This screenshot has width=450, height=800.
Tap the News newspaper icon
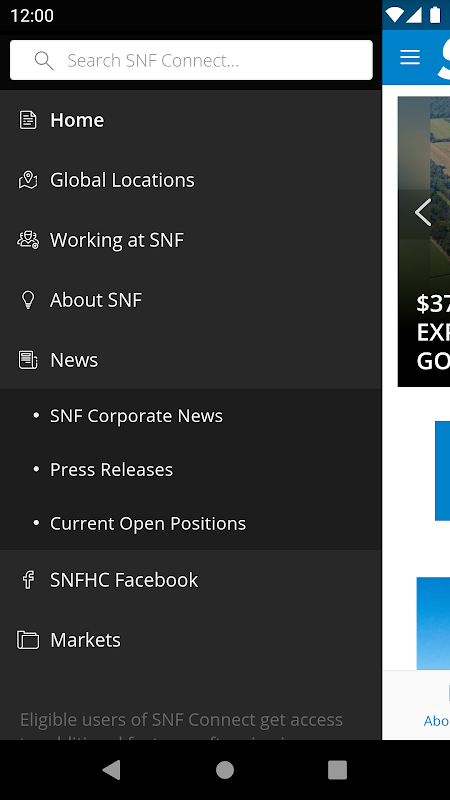tap(28, 360)
